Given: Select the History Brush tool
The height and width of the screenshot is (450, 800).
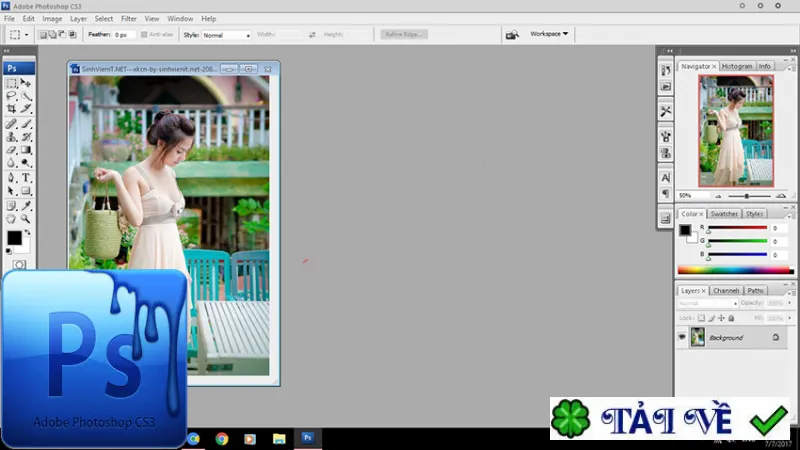Looking at the screenshot, I should (26, 137).
